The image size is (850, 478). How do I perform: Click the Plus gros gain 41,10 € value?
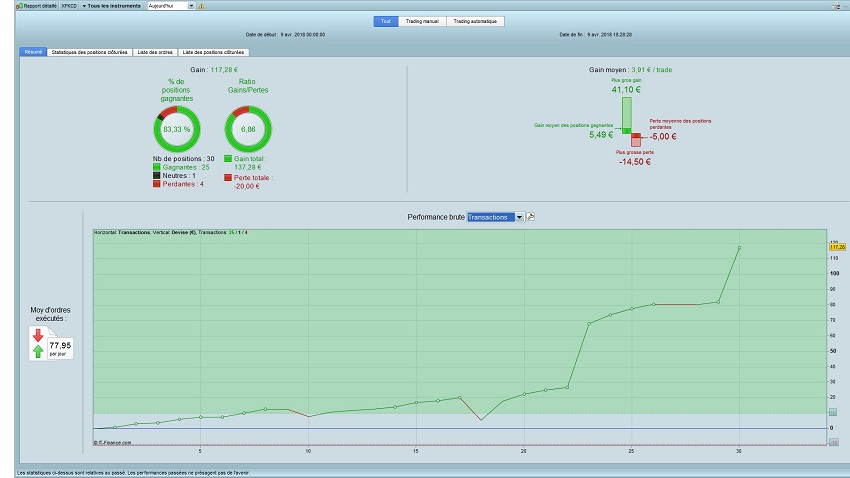(x=626, y=89)
